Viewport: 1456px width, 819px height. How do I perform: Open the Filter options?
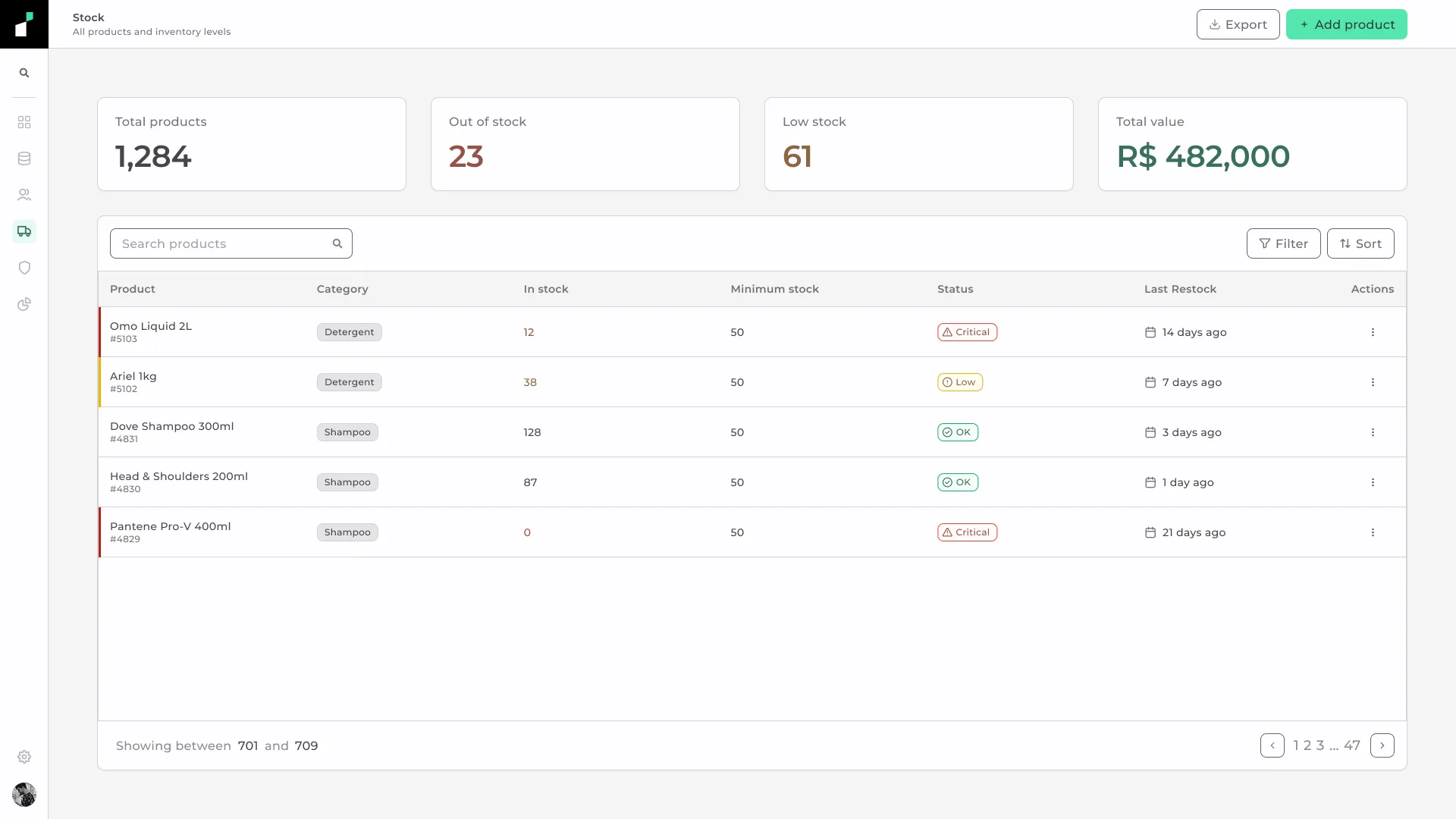(1283, 243)
